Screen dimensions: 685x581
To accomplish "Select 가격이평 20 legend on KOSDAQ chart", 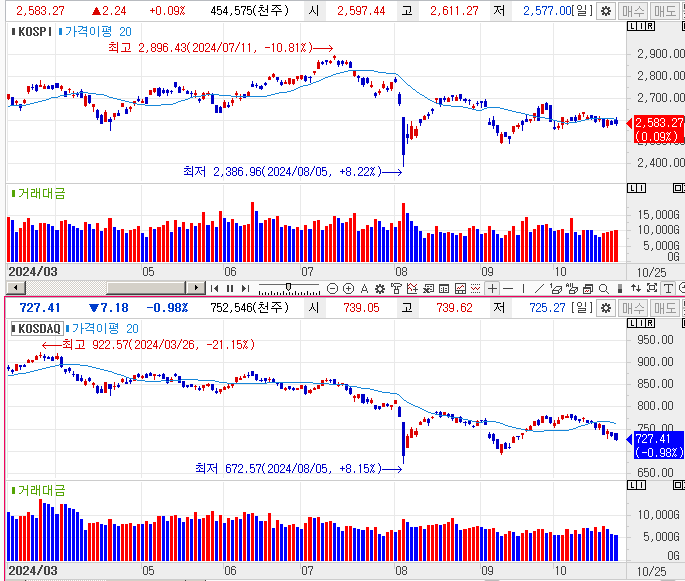I will click(x=102, y=328).
